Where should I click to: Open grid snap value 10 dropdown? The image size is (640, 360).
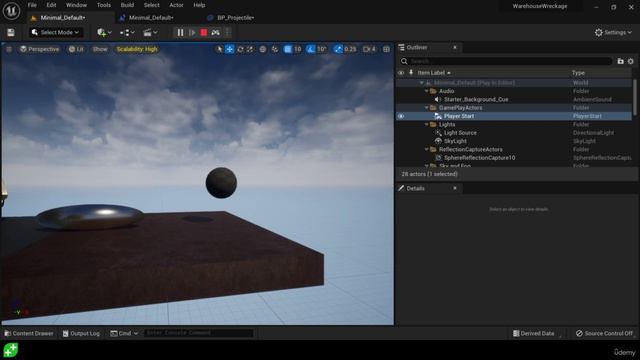298,49
